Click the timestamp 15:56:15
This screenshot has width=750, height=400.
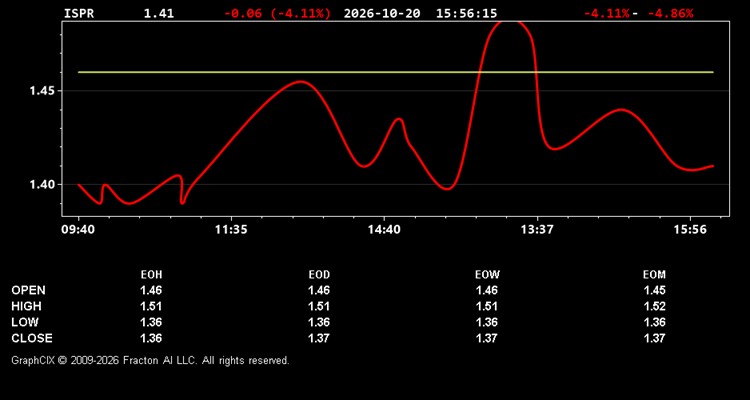pos(466,13)
